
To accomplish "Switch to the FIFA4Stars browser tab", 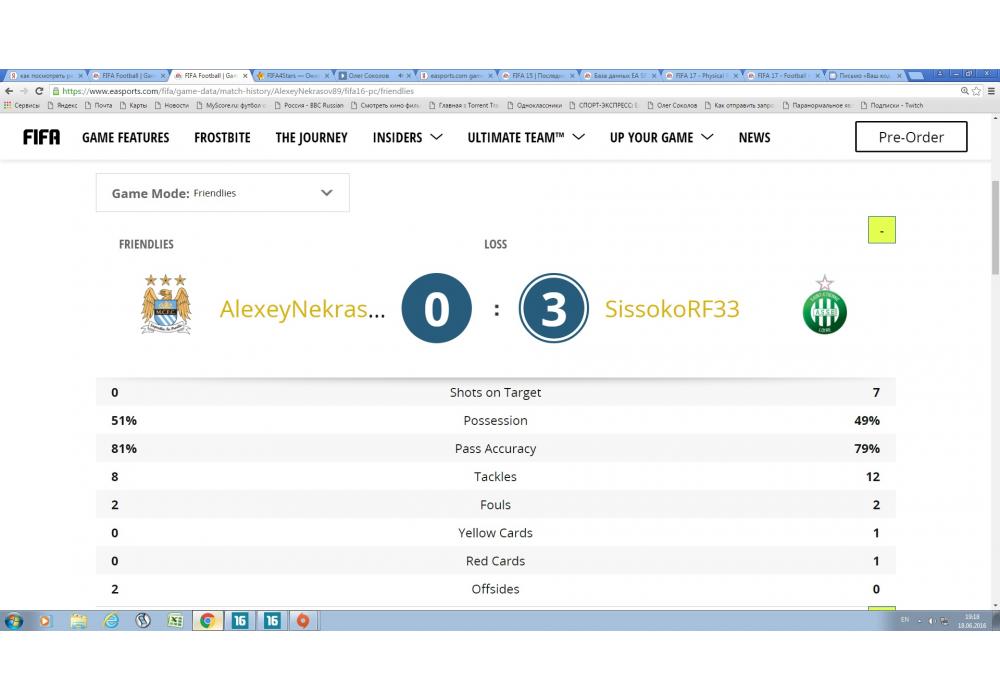I will click(x=290, y=75).
